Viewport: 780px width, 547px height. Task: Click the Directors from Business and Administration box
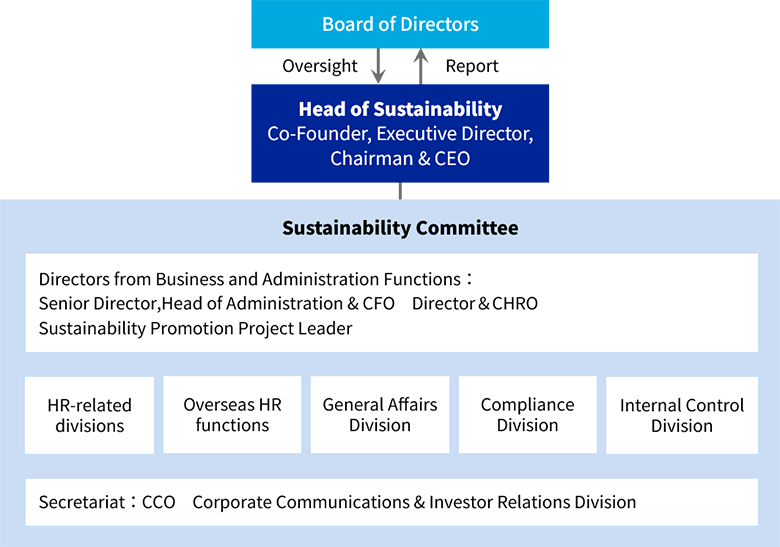[x=391, y=303]
